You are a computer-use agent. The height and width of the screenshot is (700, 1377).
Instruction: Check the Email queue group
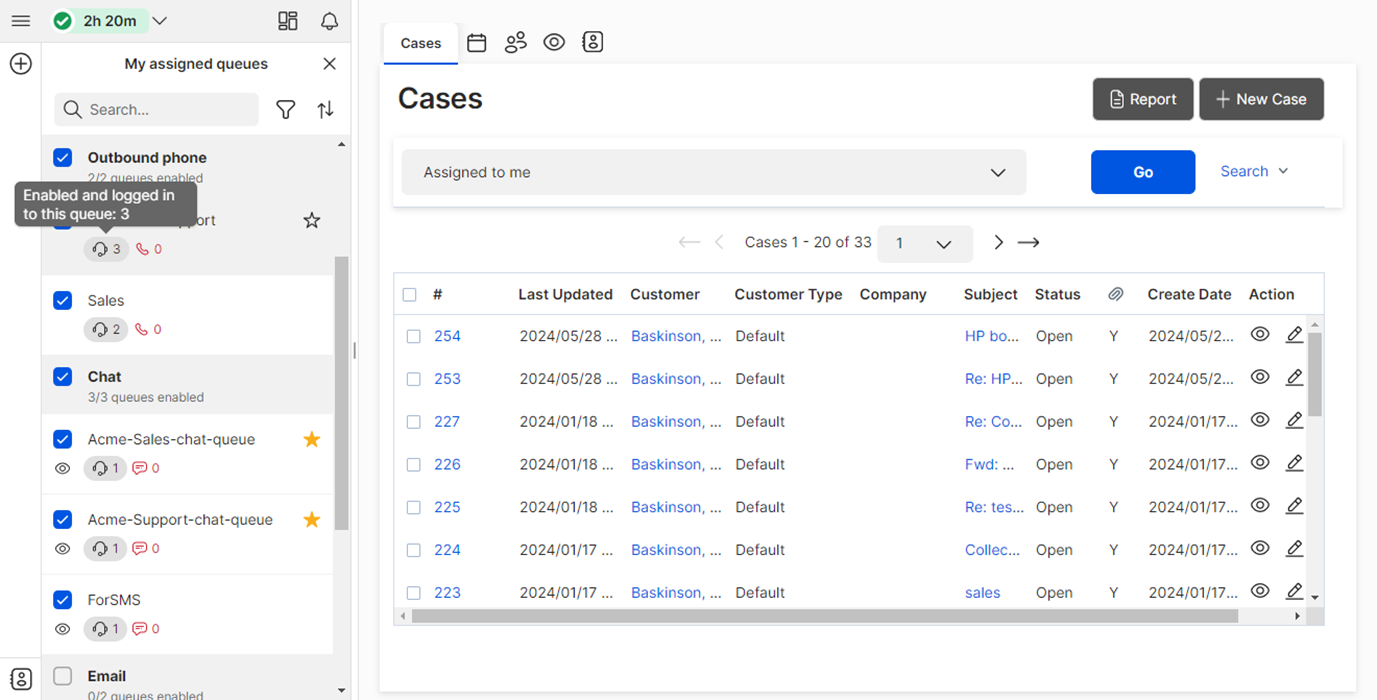63,676
